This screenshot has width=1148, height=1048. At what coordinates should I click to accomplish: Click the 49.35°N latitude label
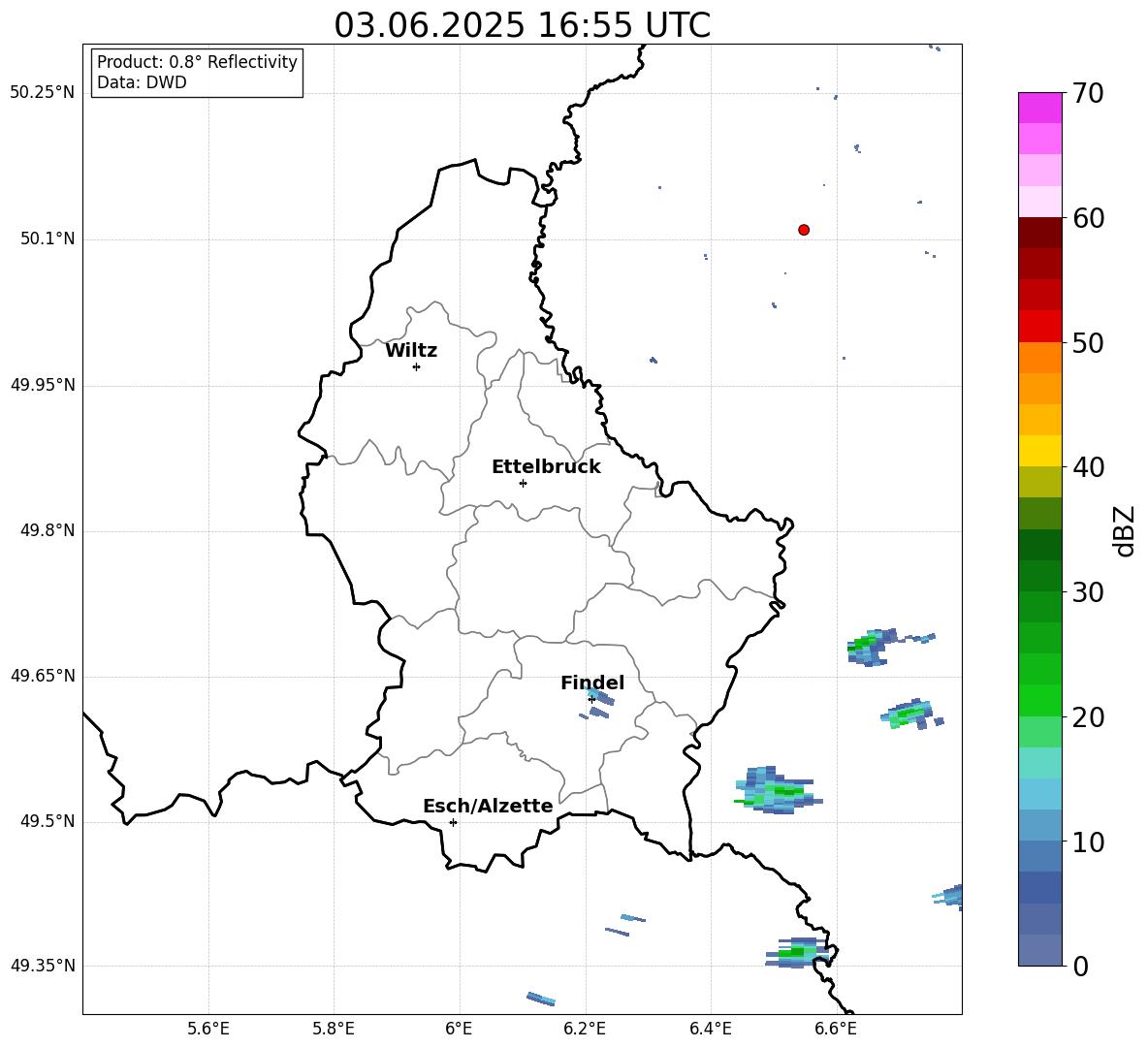(43, 966)
